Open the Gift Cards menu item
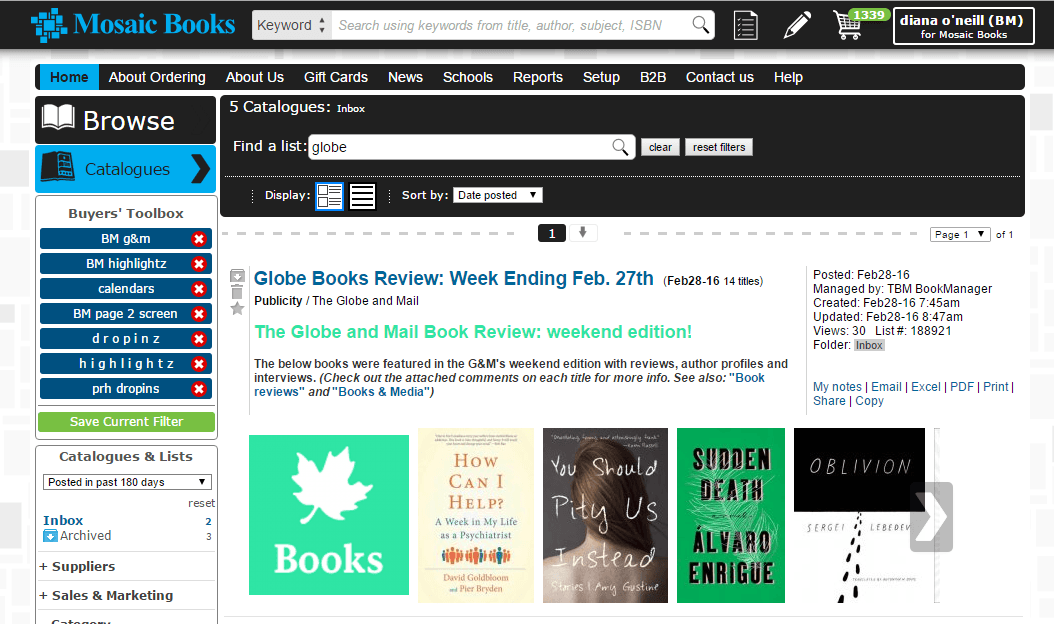This screenshot has width=1054, height=624. 335,77
